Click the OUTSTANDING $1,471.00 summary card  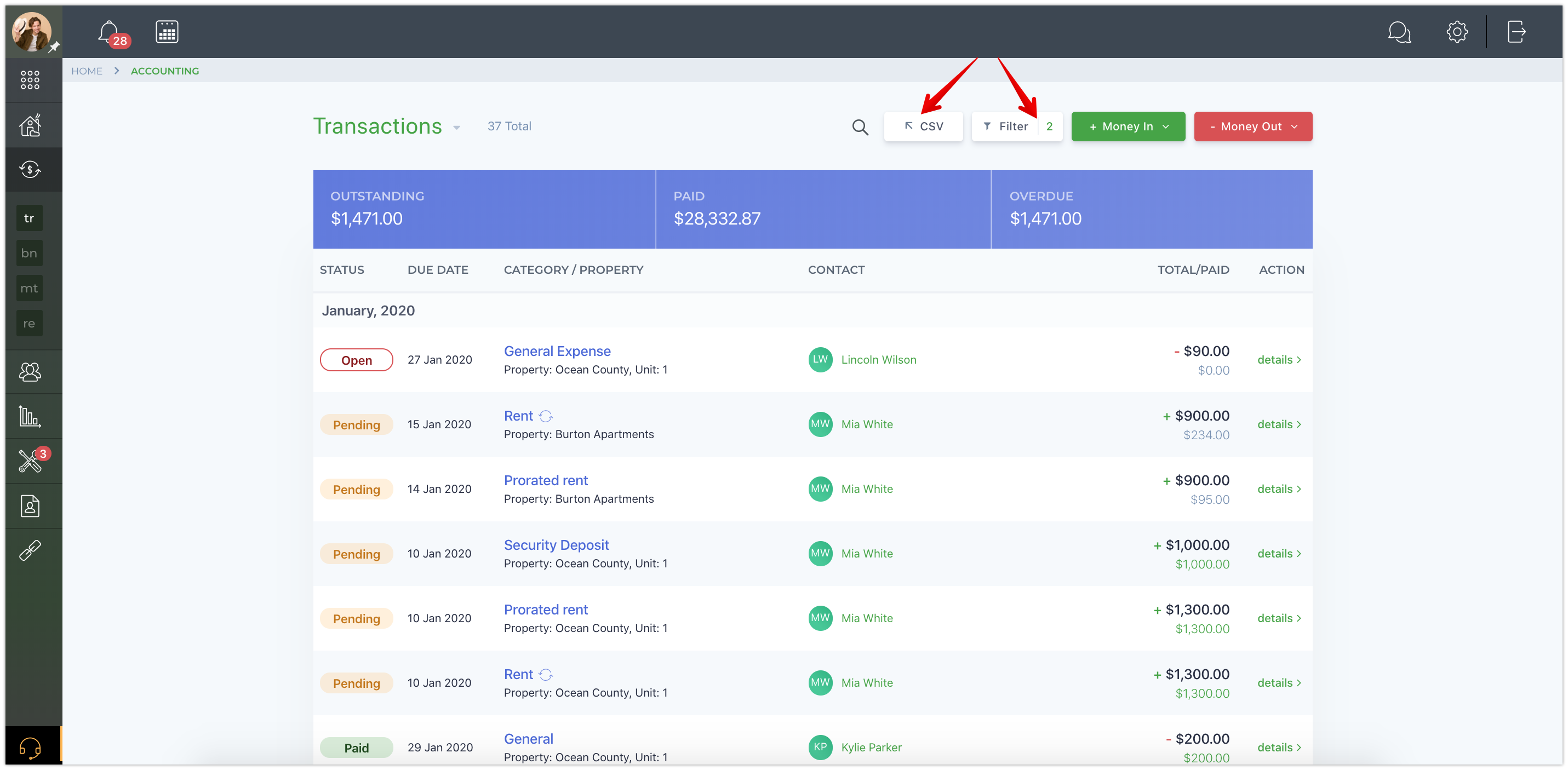[484, 209]
